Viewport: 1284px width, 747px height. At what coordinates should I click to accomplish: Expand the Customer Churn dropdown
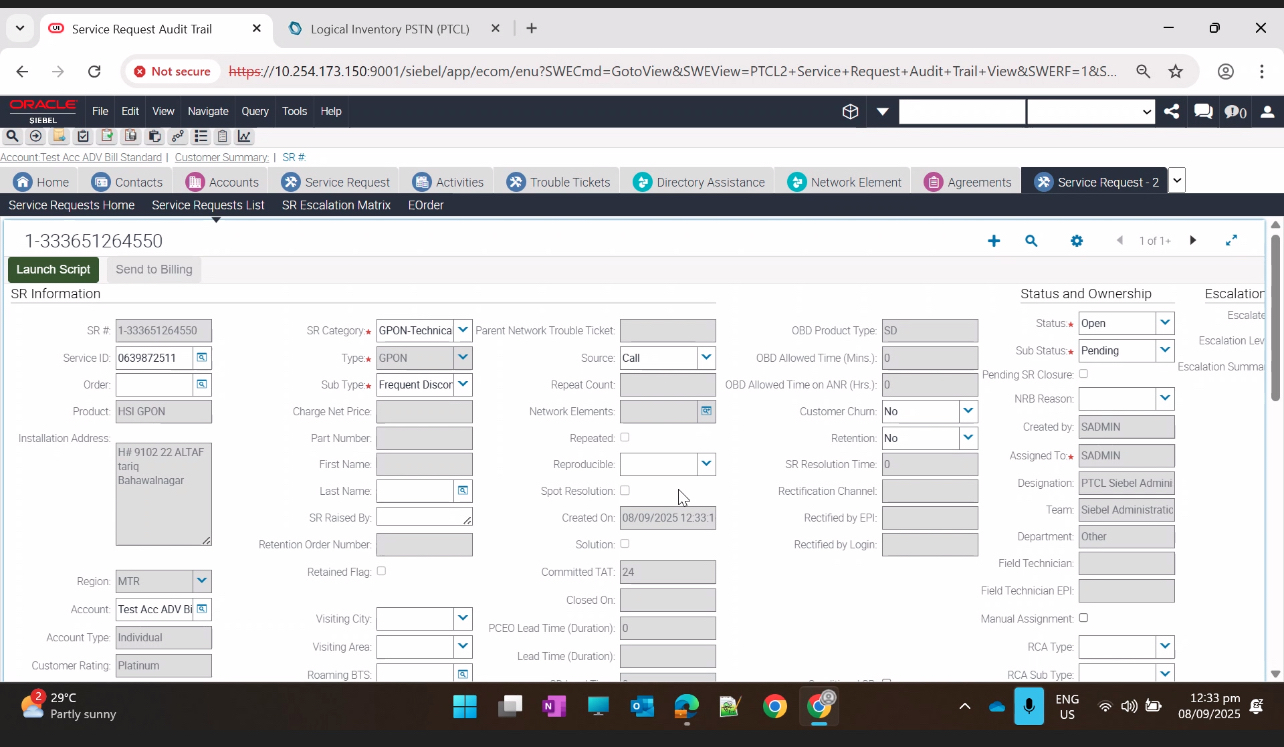967,411
